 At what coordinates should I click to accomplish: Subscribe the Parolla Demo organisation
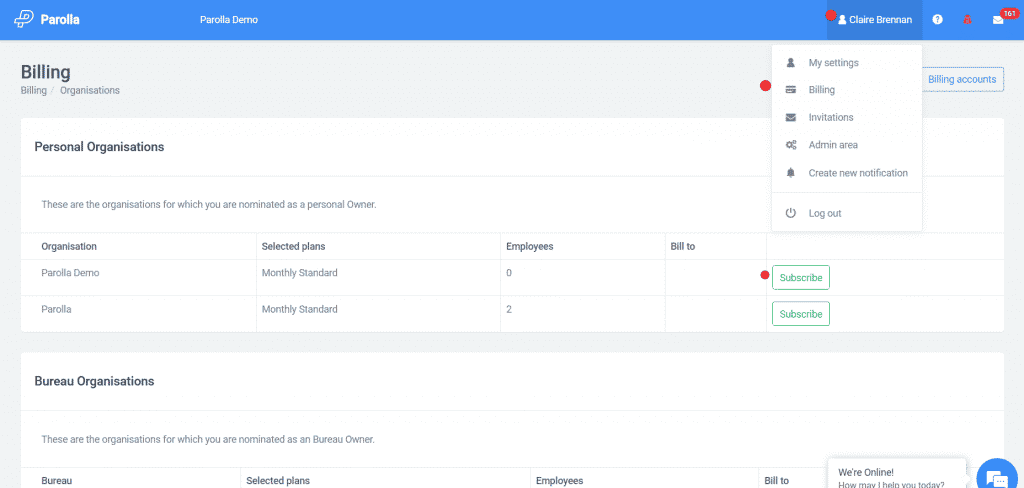click(x=801, y=278)
